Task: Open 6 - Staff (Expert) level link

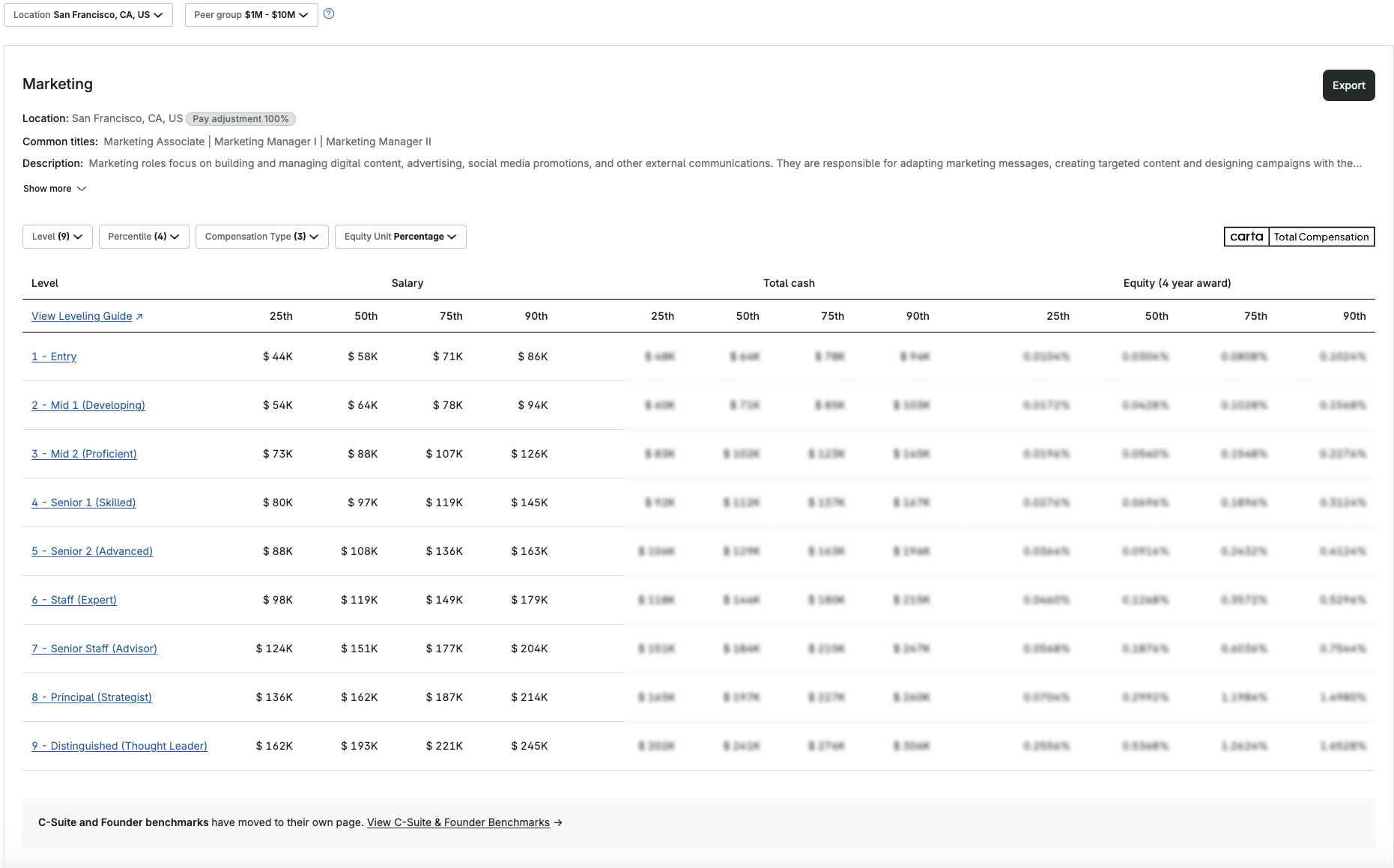Action: tap(74, 600)
